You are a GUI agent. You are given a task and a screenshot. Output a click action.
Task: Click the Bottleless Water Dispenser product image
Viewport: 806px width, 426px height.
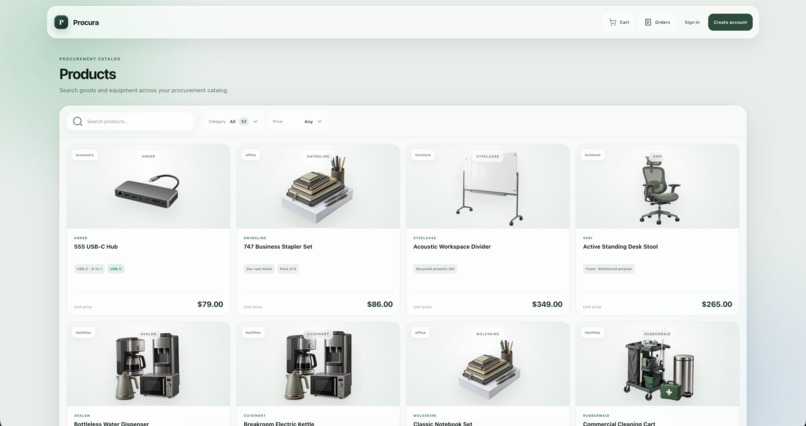(147, 366)
